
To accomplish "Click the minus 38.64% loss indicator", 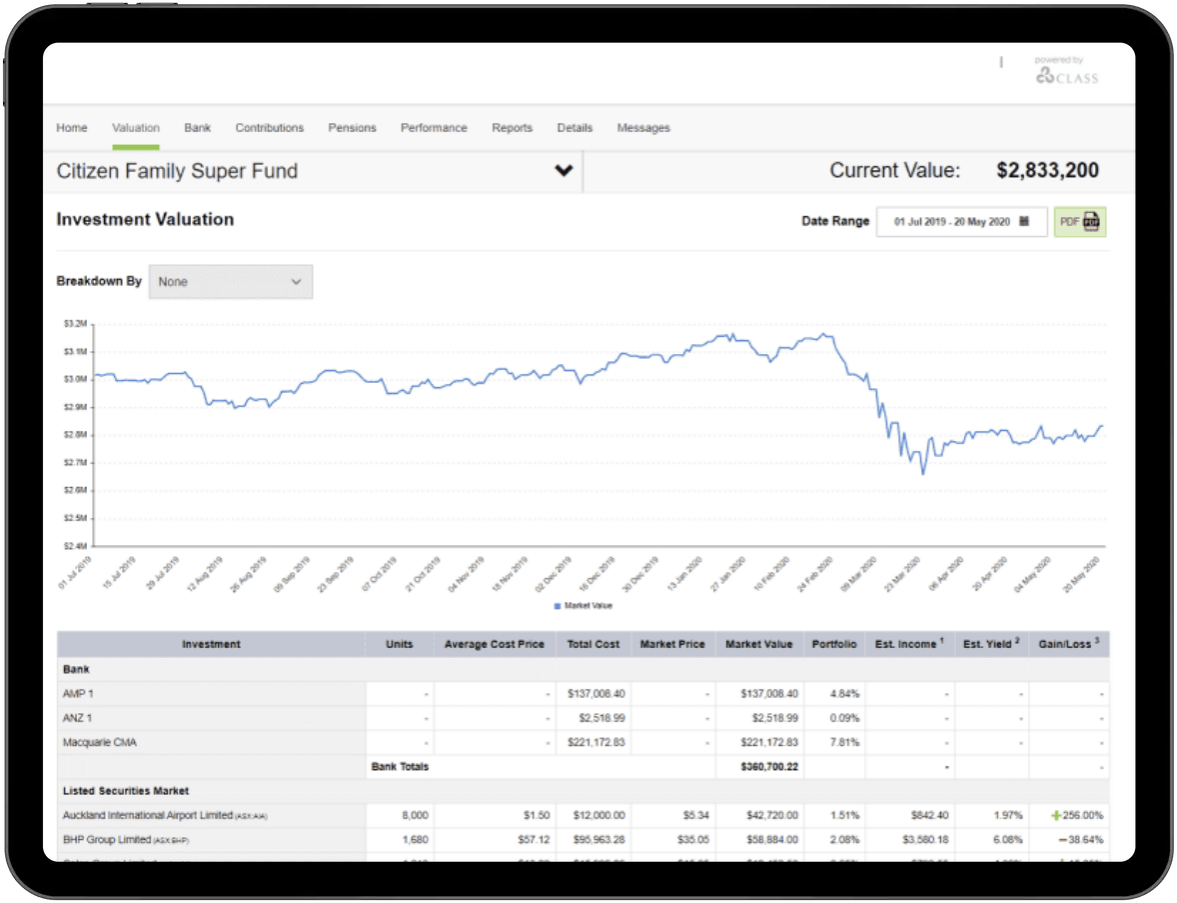I will [x=1081, y=840].
